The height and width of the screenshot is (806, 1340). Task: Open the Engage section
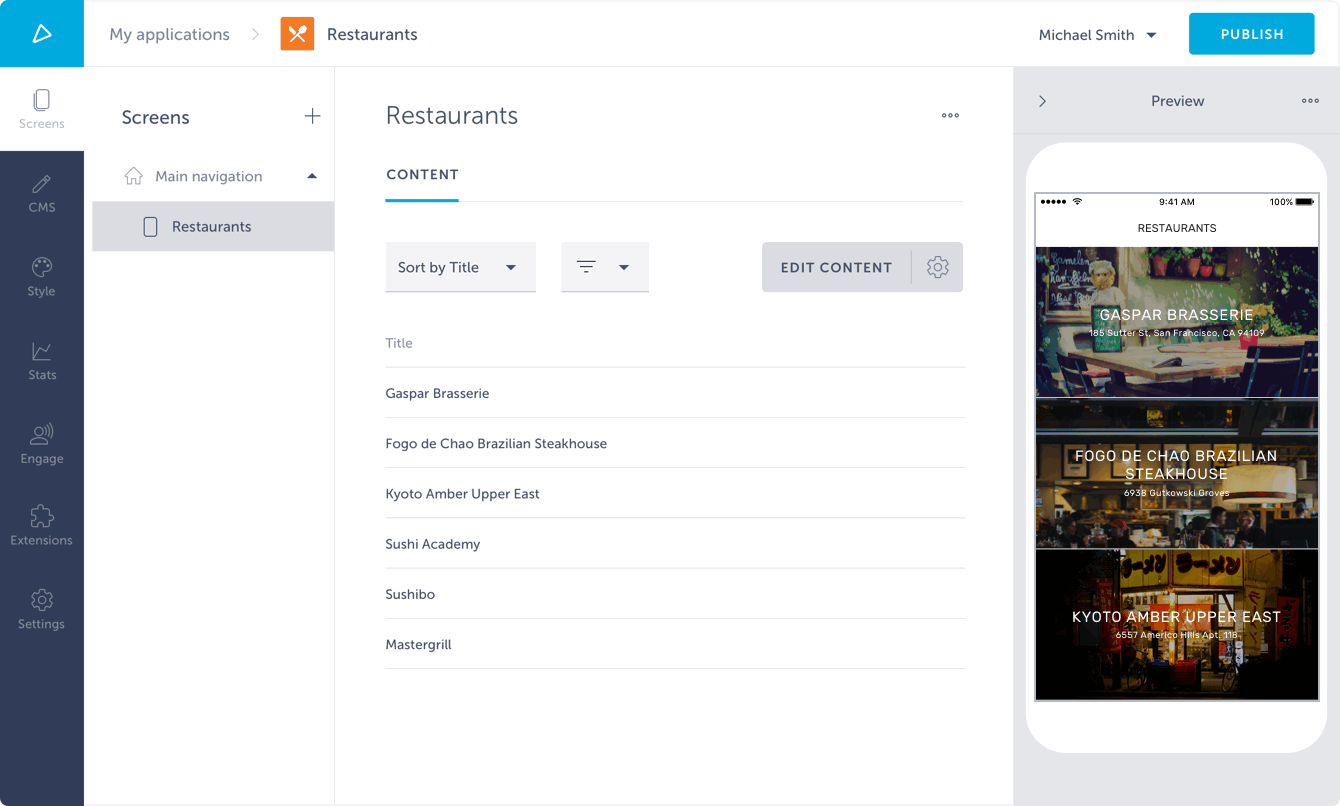(42, 445)
